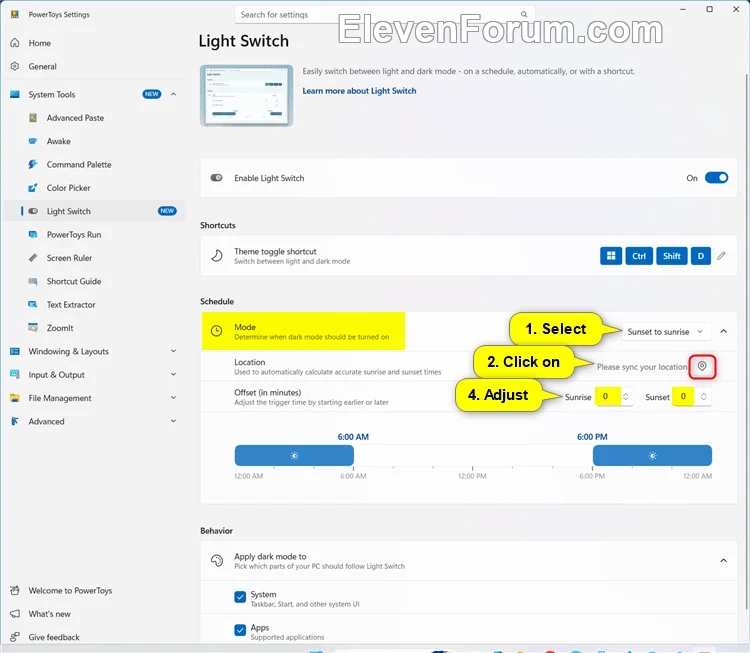Click the 6:00 AM timeline label
Screen dimensions: 750x653
point(353,437)
